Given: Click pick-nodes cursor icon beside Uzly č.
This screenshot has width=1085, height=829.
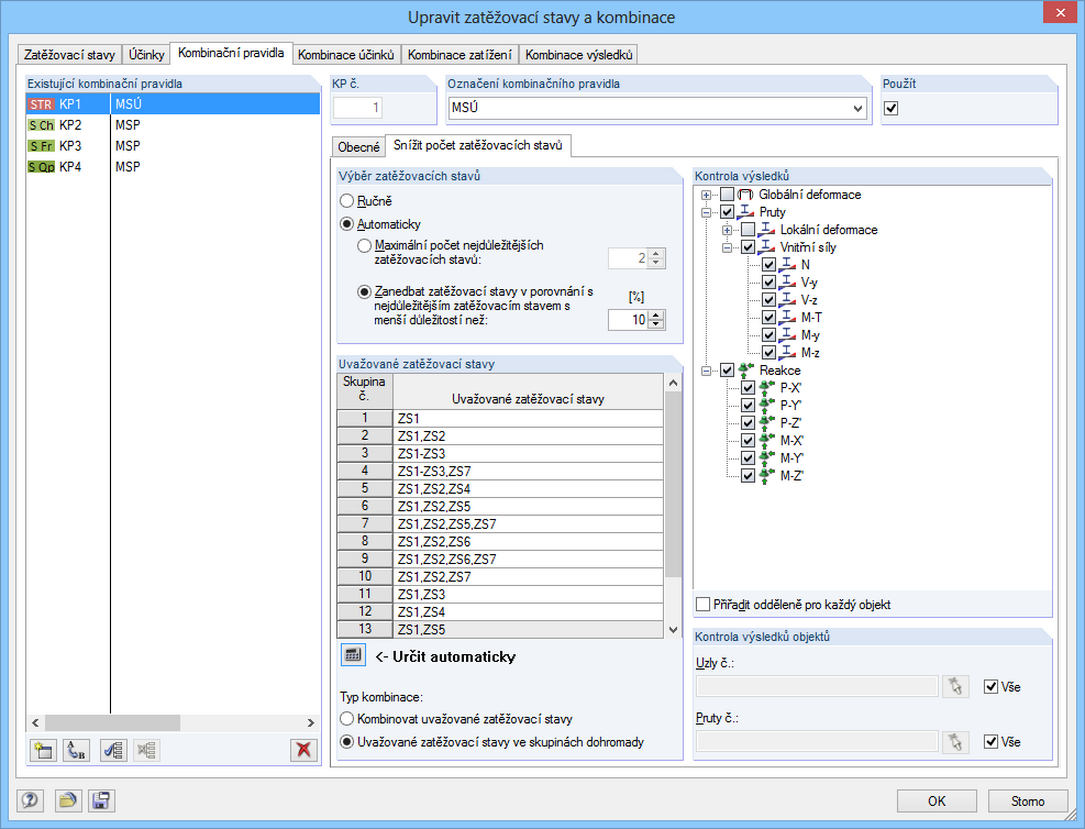Looking at the screenshot, I should tap(956, 686).
